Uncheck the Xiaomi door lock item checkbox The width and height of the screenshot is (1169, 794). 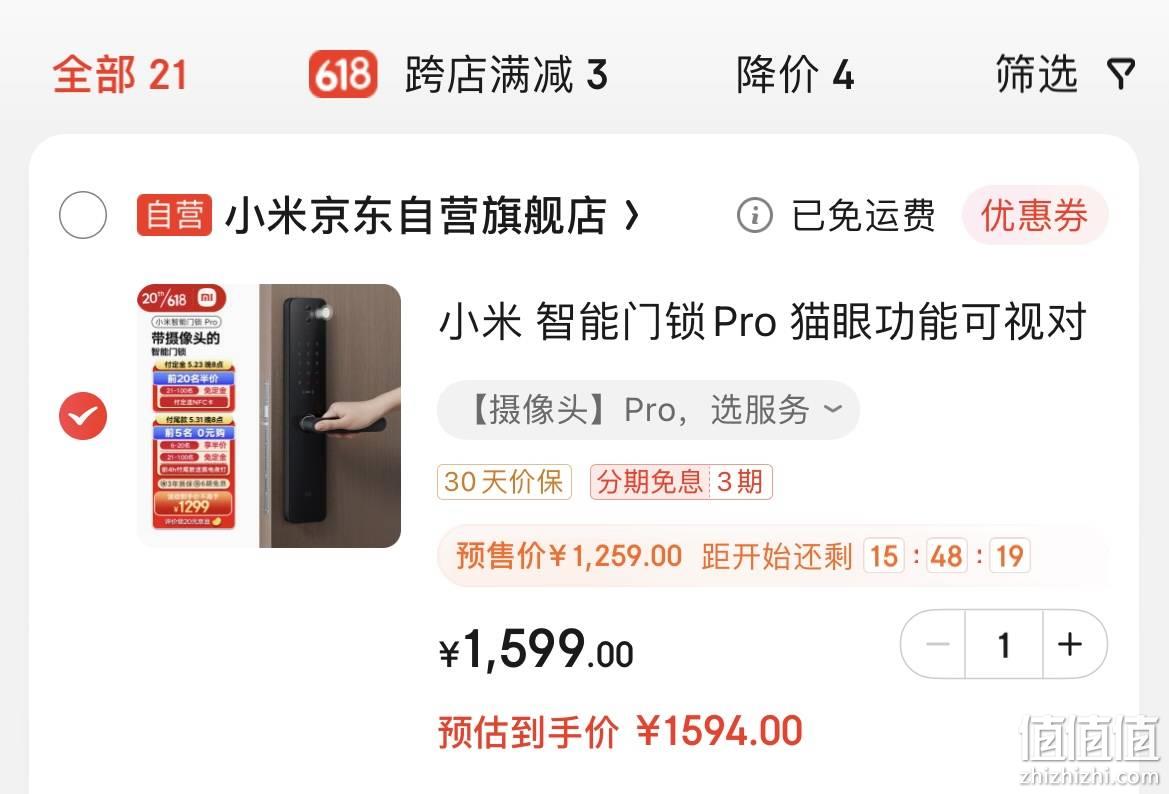[83, 415]
